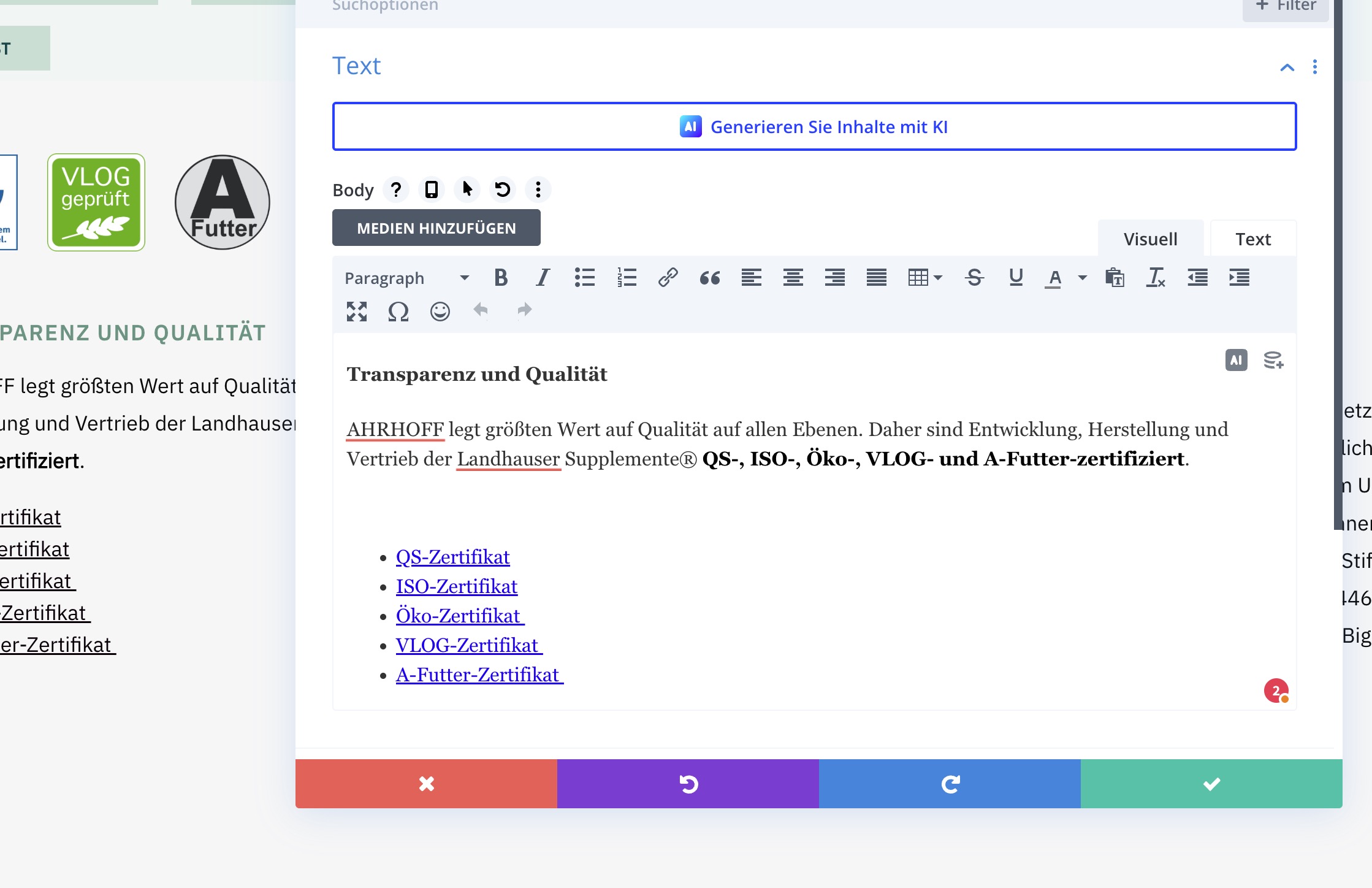
Task: Save changes with green checkmark
Action: (1211, 784)
